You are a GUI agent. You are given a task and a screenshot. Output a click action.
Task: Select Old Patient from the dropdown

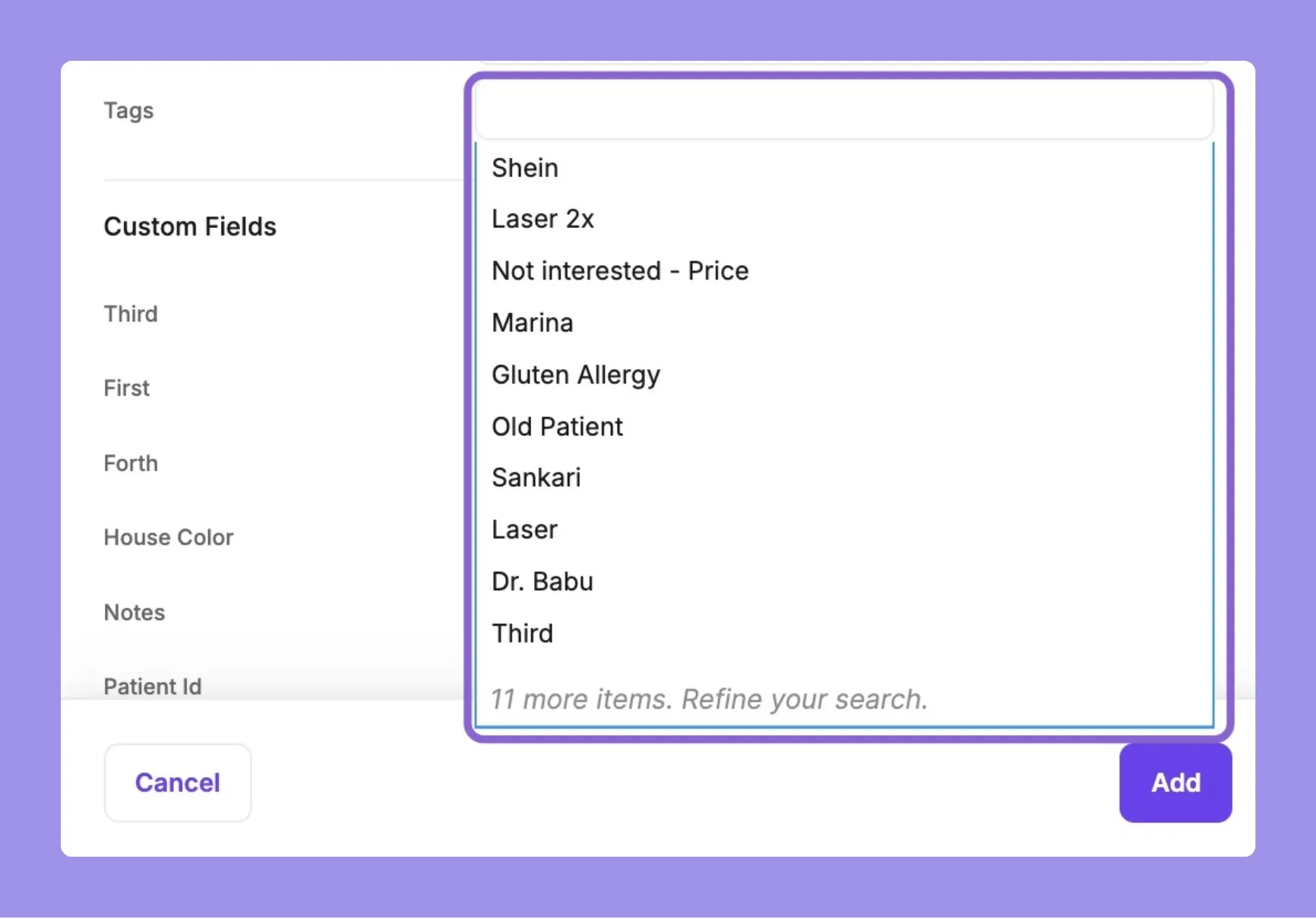point(844,427)
